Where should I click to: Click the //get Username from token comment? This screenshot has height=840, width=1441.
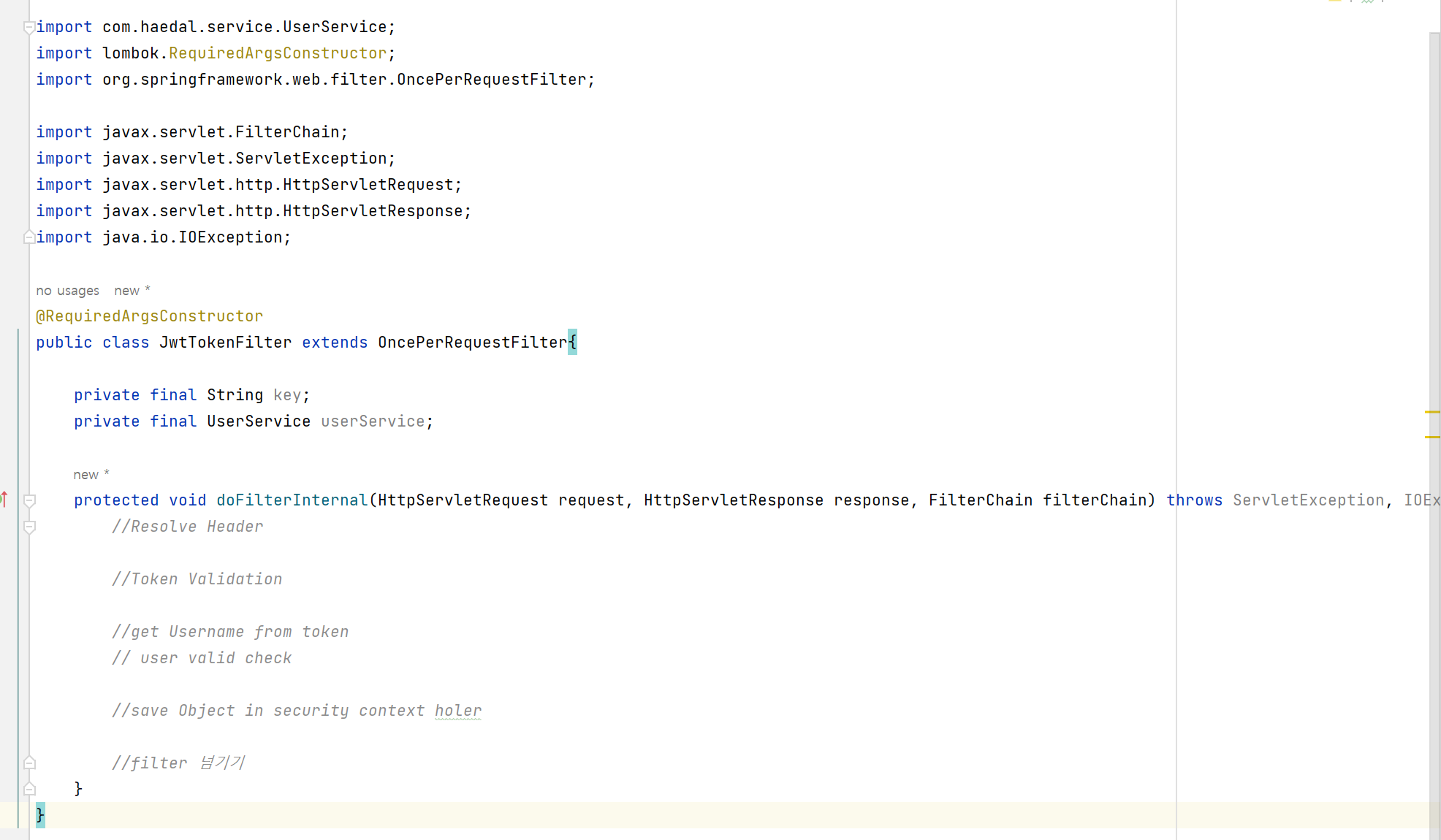point(230,632)
